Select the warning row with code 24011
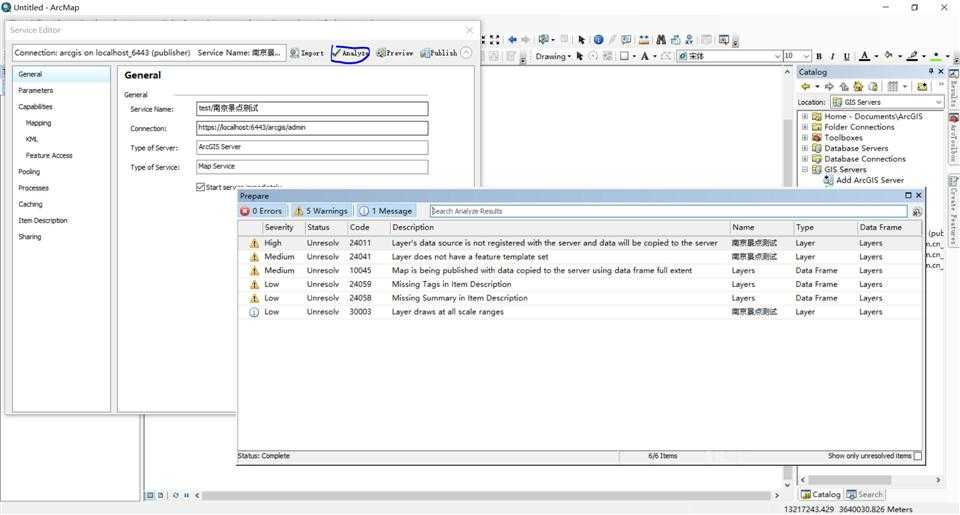Screen dimensions: 960x515 (580, 243)
